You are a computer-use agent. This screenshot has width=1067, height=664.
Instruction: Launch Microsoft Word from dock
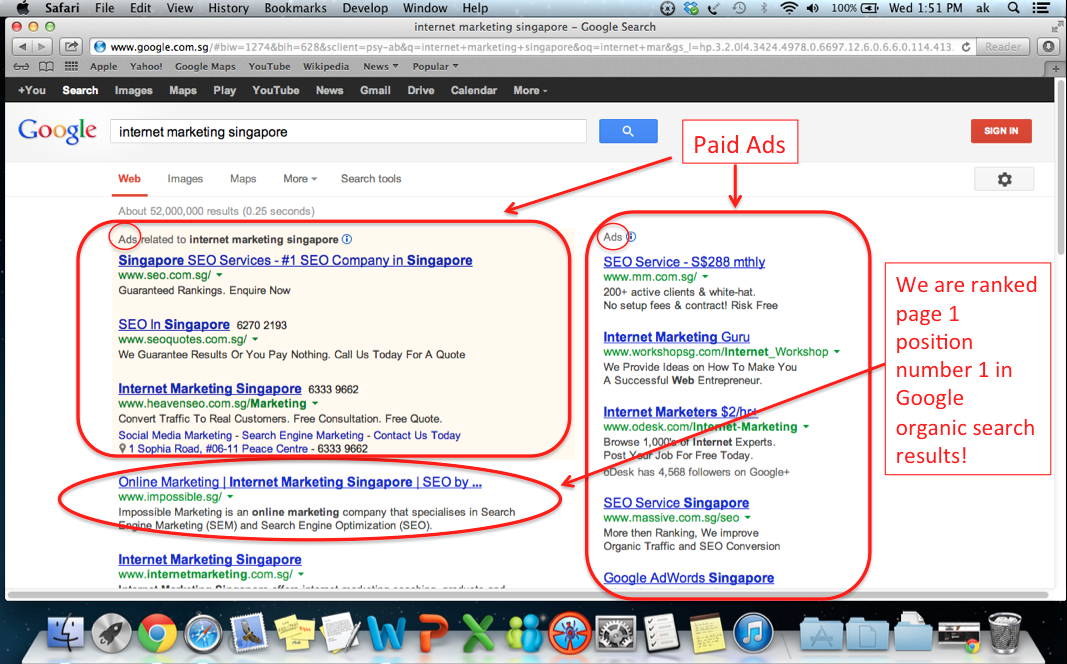coord(386,633)
